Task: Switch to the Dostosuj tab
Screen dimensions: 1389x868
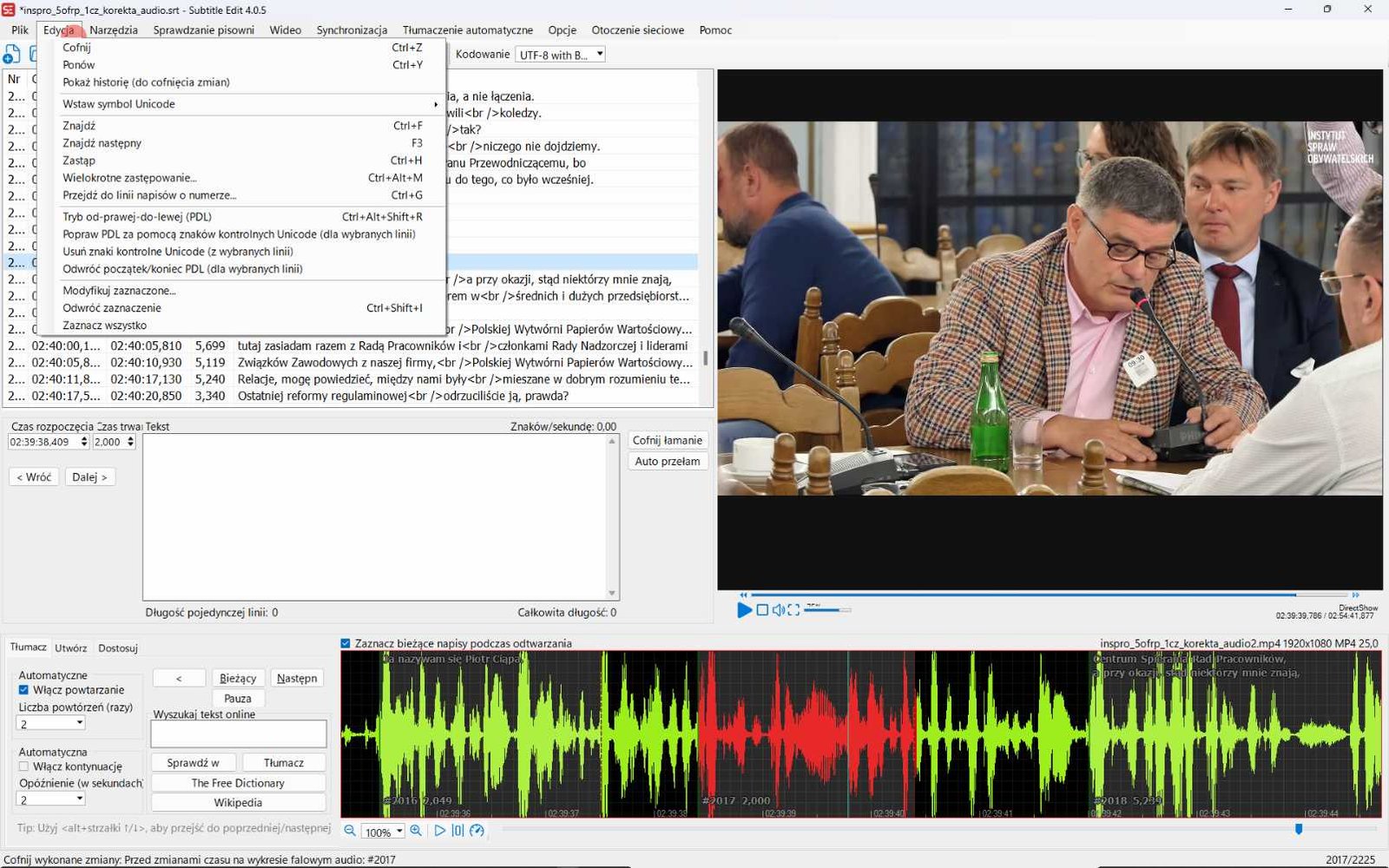Action: (x=118, y=648)
